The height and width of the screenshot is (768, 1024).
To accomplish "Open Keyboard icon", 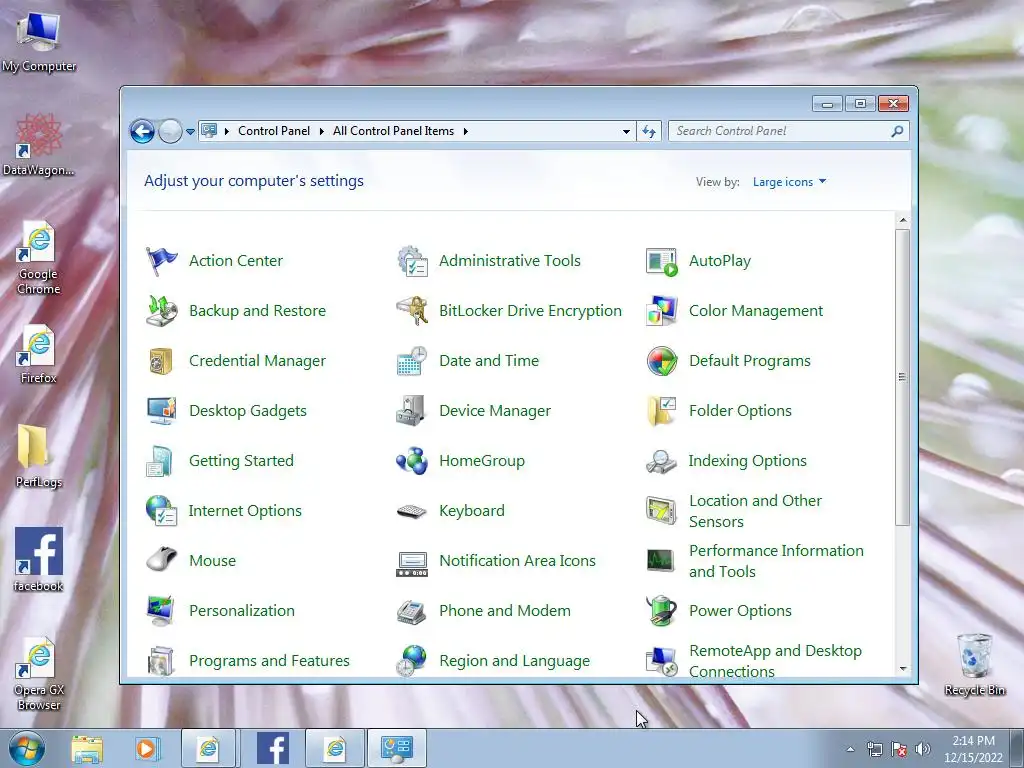I will click(412, 511).
